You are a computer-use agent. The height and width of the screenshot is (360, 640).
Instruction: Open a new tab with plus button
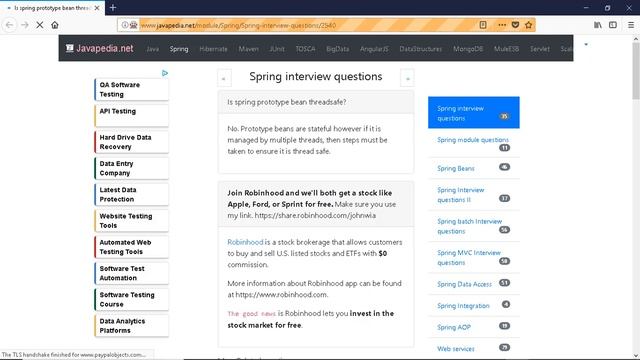click(113, 7)
